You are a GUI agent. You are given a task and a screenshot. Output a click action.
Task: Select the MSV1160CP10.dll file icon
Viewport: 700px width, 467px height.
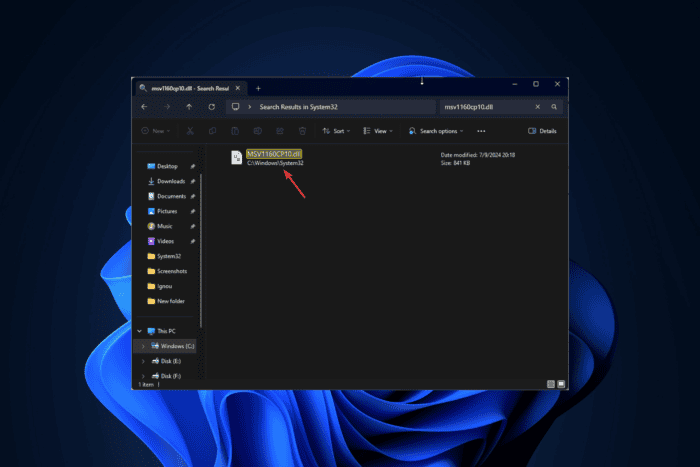point(236,158)
